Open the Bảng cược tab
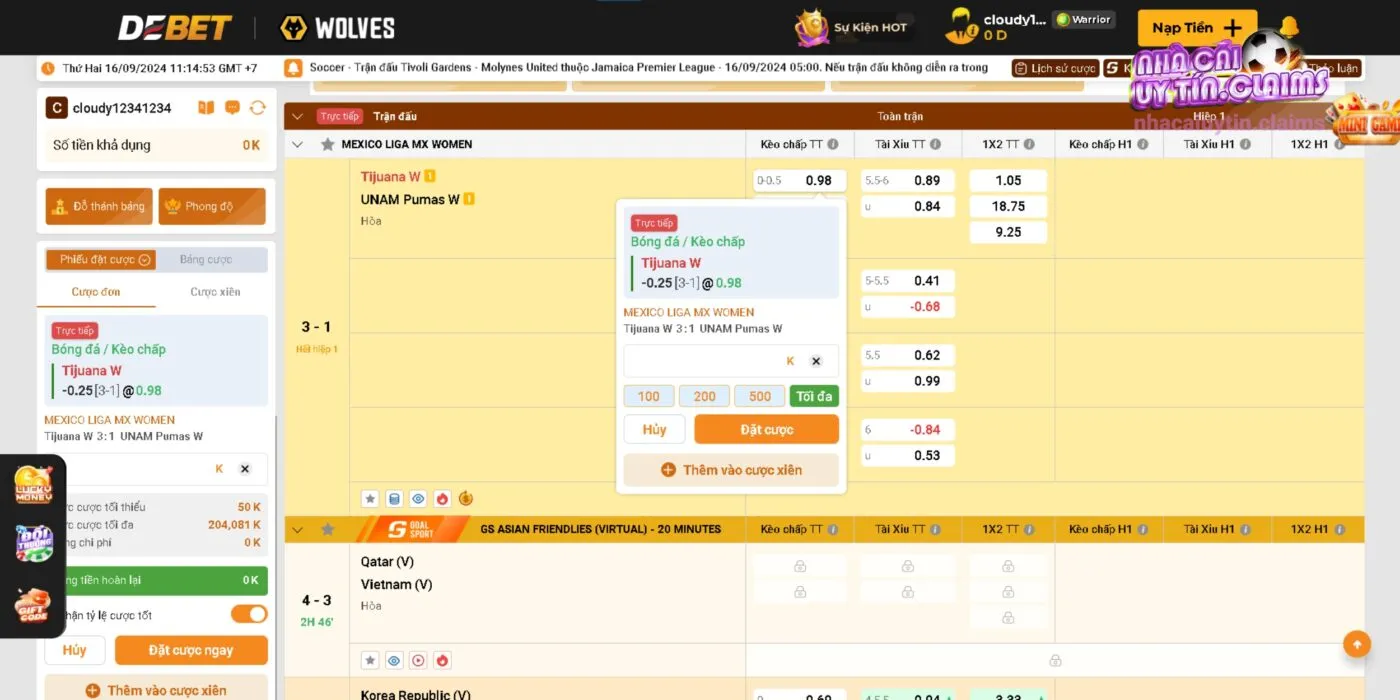Screen dimensions: 1400x700 tap(212, 258)
